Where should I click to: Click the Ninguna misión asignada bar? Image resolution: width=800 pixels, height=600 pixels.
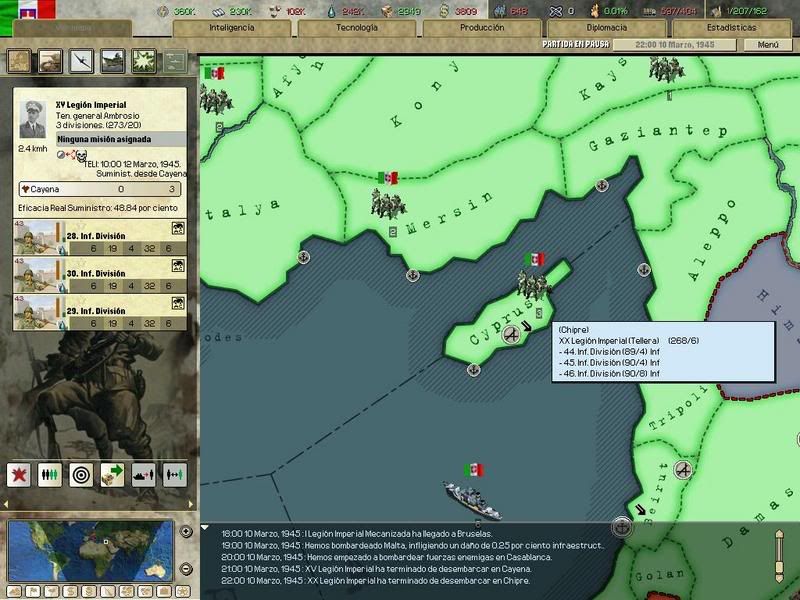[x=121, y=139]
